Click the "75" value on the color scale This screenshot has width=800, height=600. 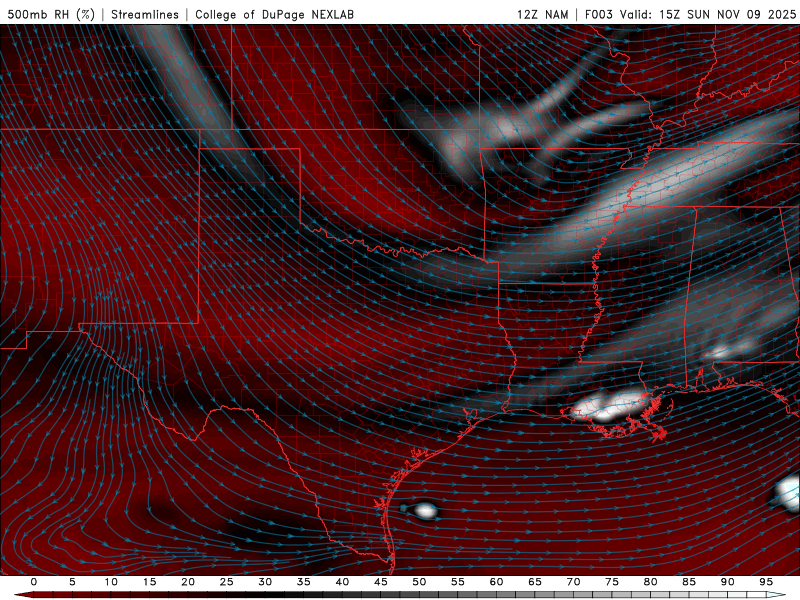612,582
